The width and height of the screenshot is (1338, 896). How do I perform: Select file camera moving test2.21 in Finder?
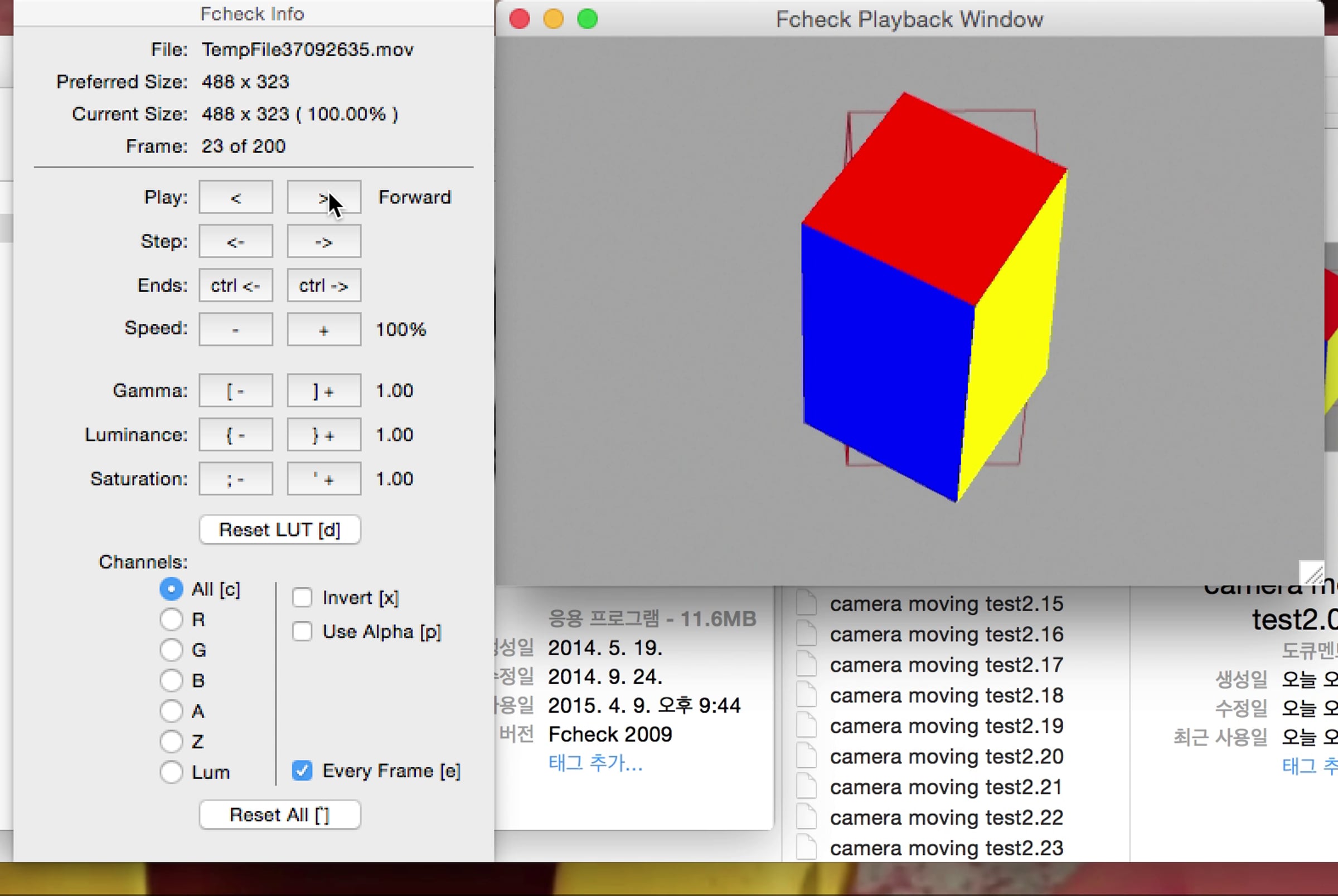947,787
